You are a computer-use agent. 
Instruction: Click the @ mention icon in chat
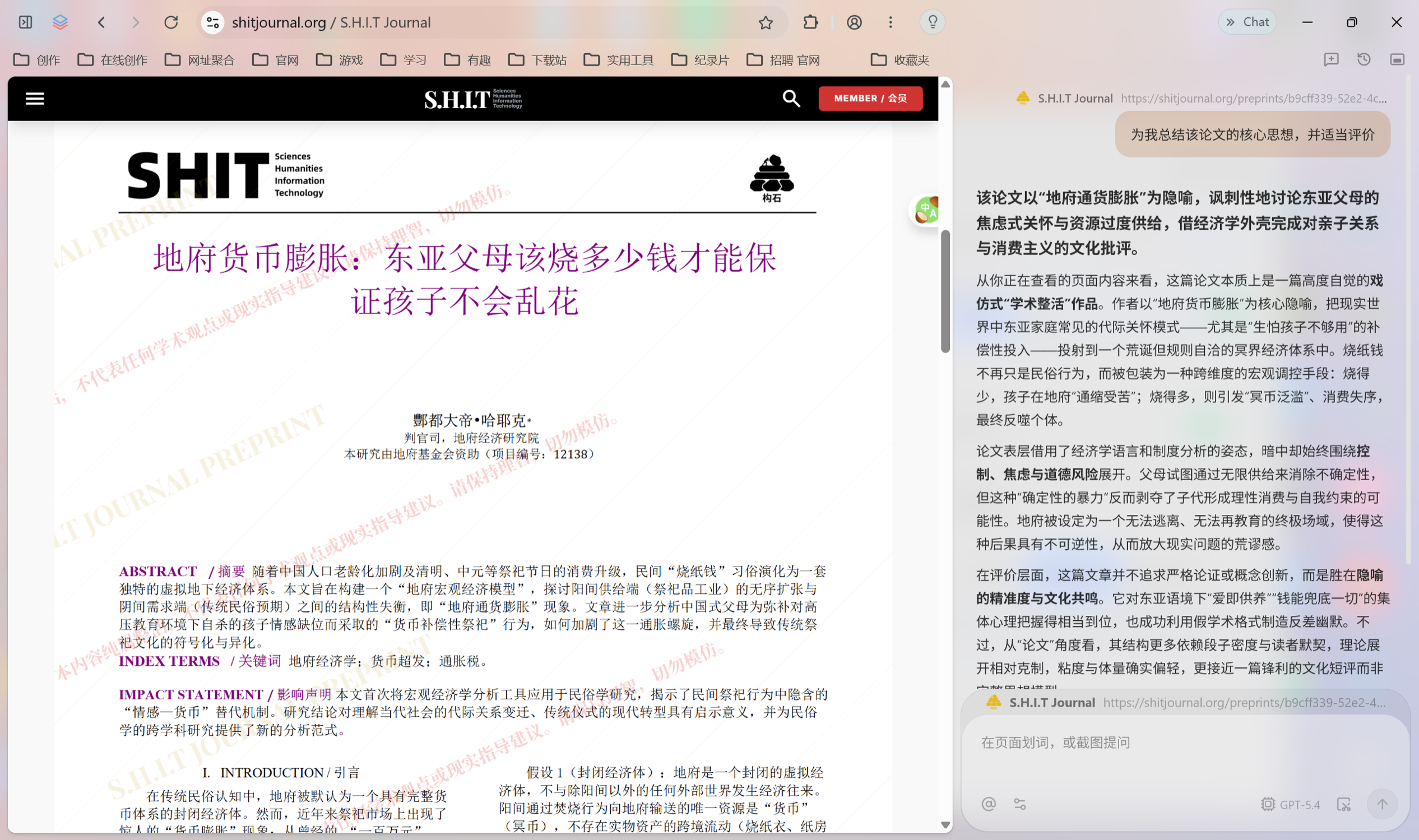tap(988, 804)
